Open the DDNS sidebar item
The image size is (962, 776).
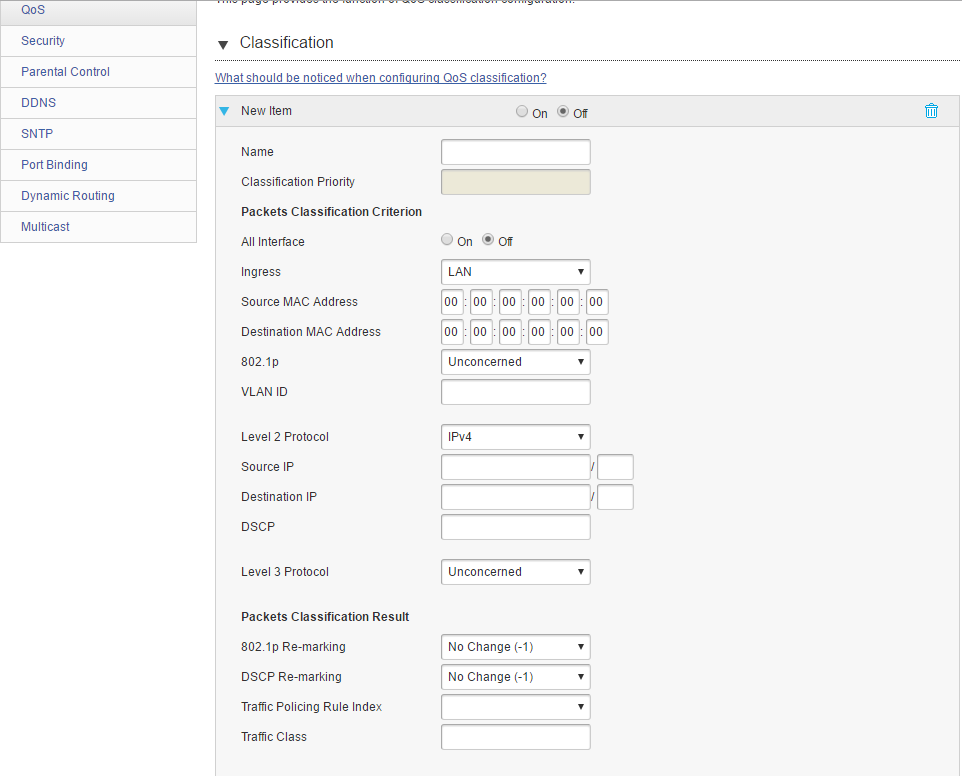click(x=98, y=103)
